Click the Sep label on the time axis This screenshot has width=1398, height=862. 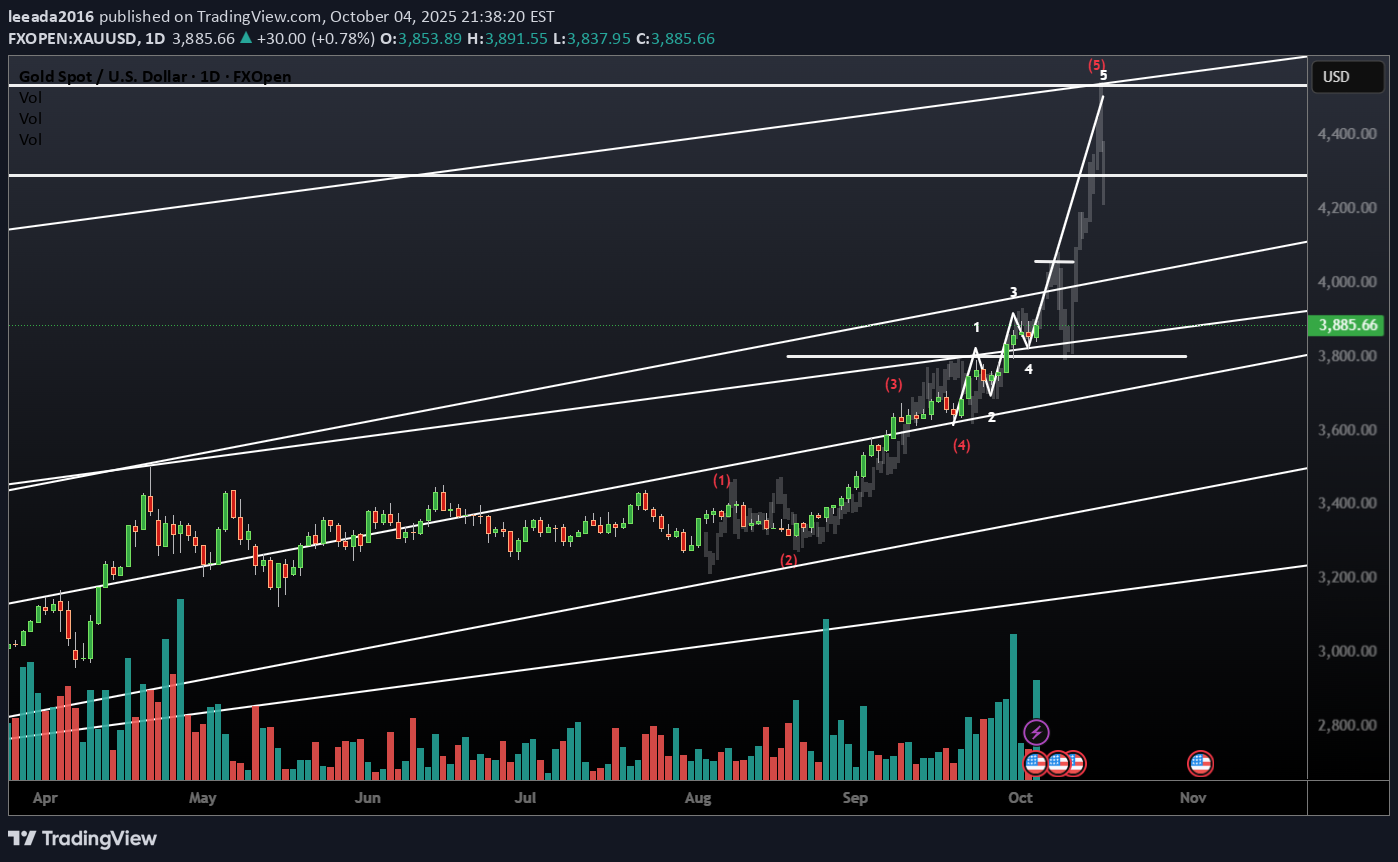(x=855, y=798)
